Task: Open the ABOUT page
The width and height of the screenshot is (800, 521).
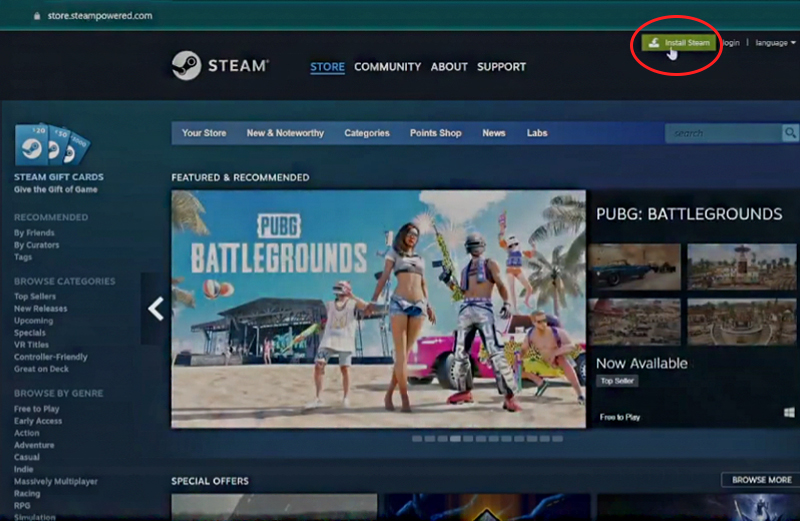Action: (x=449, y=67)
